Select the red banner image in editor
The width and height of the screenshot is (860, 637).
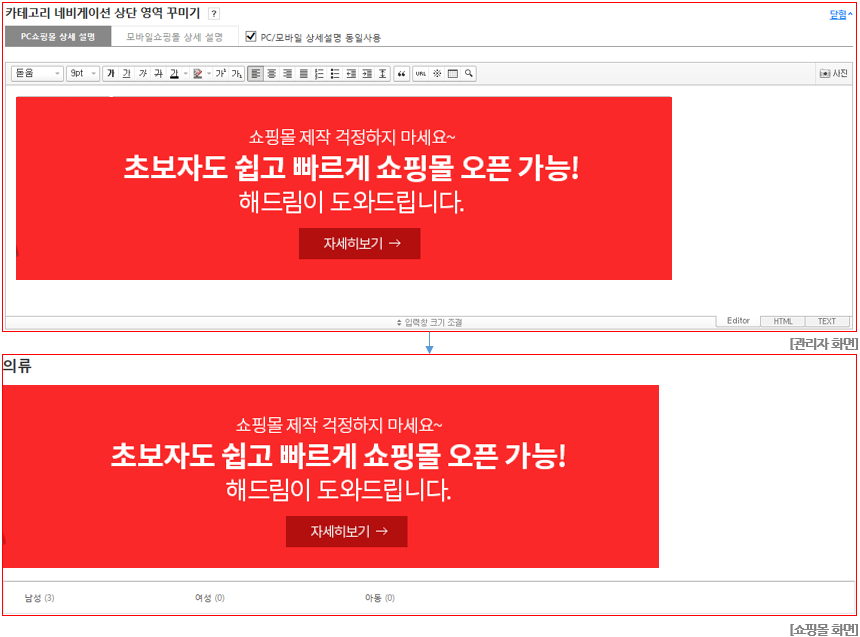tap(344, 188)
